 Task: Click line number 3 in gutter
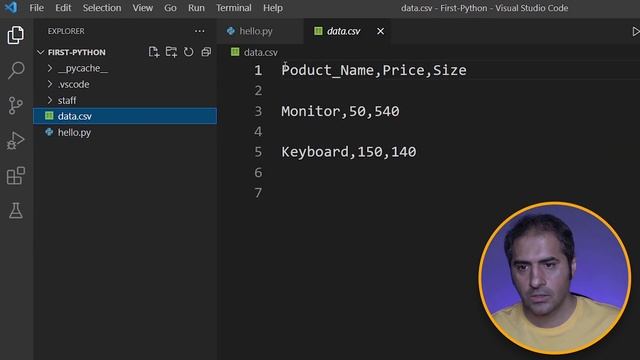(258, 111)
